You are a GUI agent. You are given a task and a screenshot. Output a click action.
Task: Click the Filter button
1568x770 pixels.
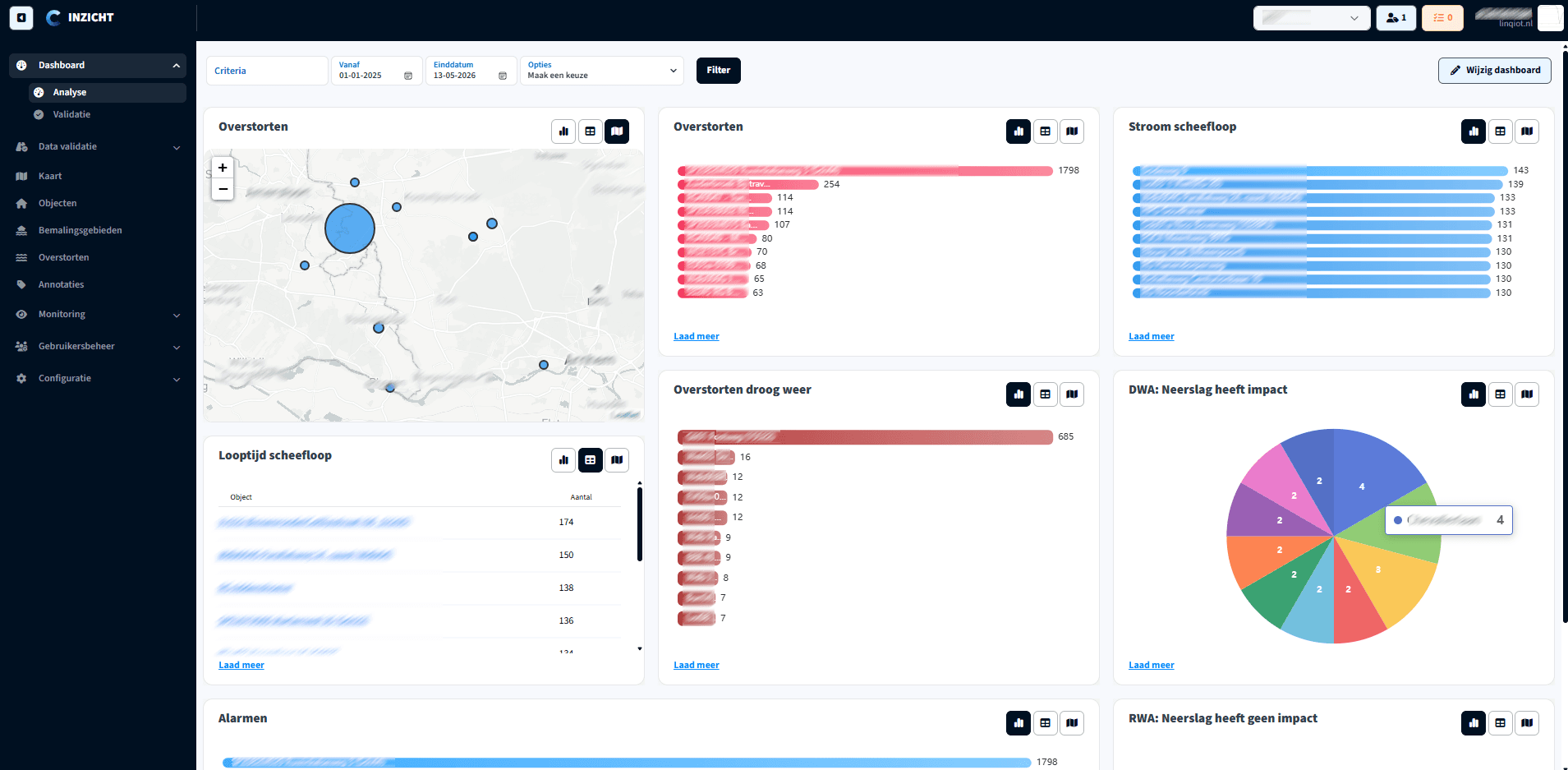(719, 71)
